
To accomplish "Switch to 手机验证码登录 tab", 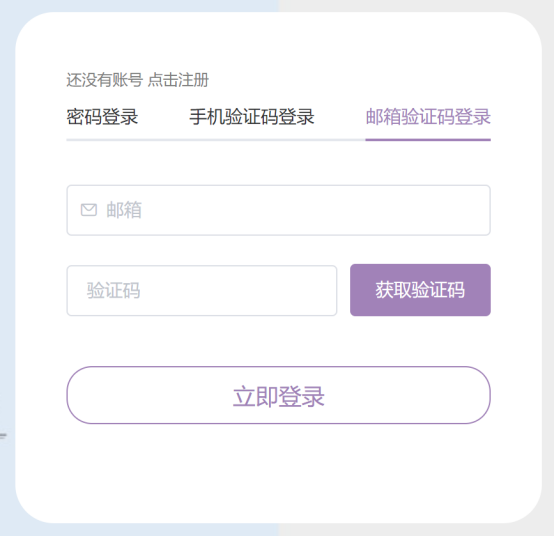I will (252, 117).
